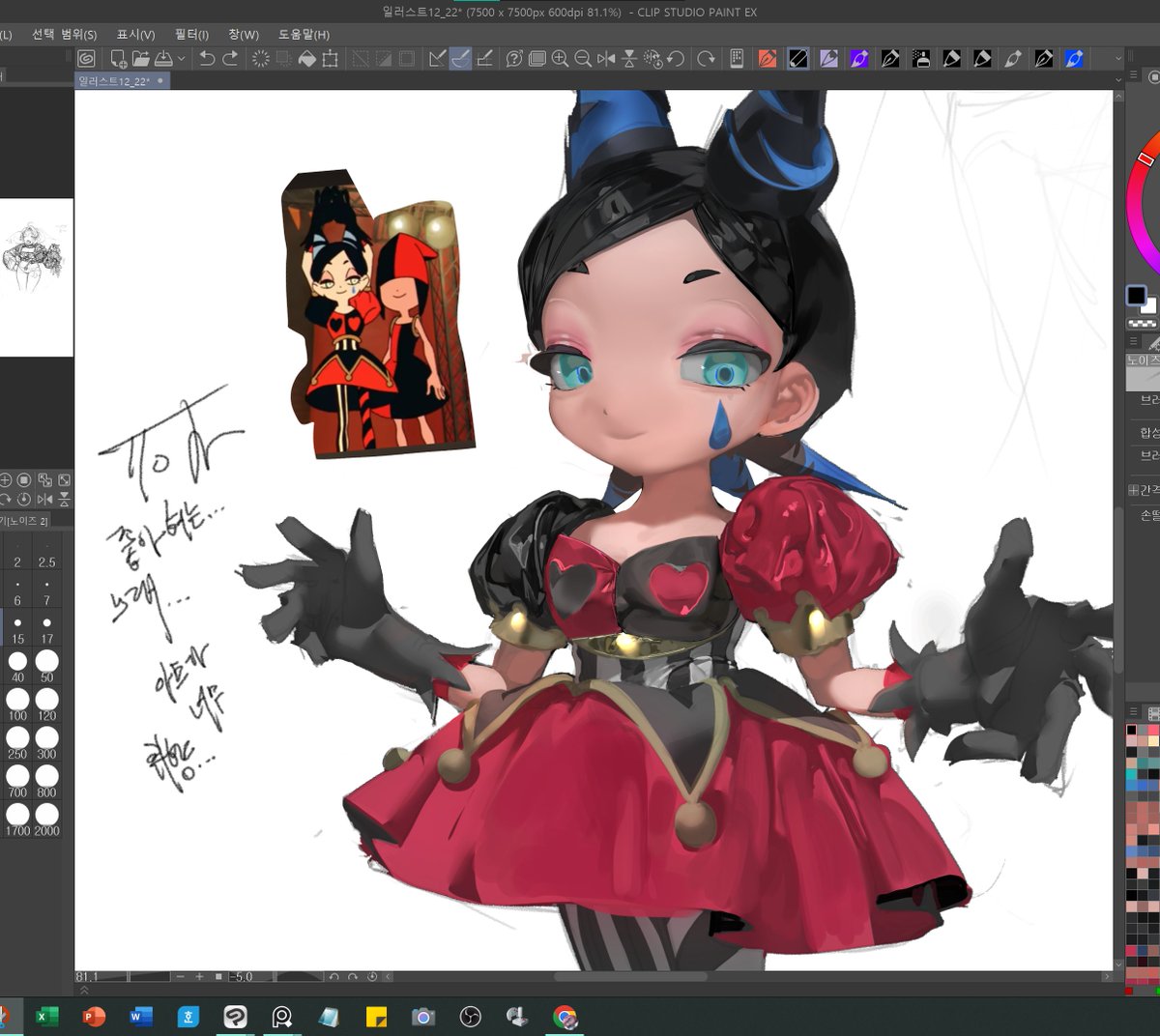Screen dimensions: 1160x1036
Task: Open dropdown arrow beside the Save icon
Action: 181,59
